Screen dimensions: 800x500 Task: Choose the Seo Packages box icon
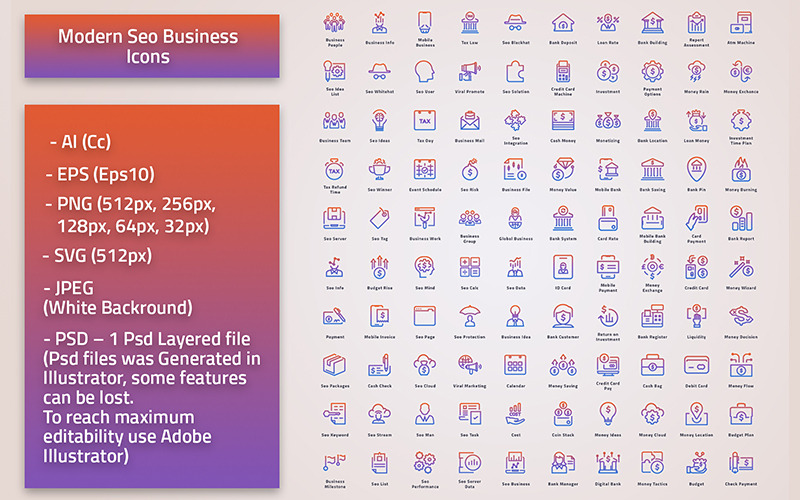pos(335,366)
